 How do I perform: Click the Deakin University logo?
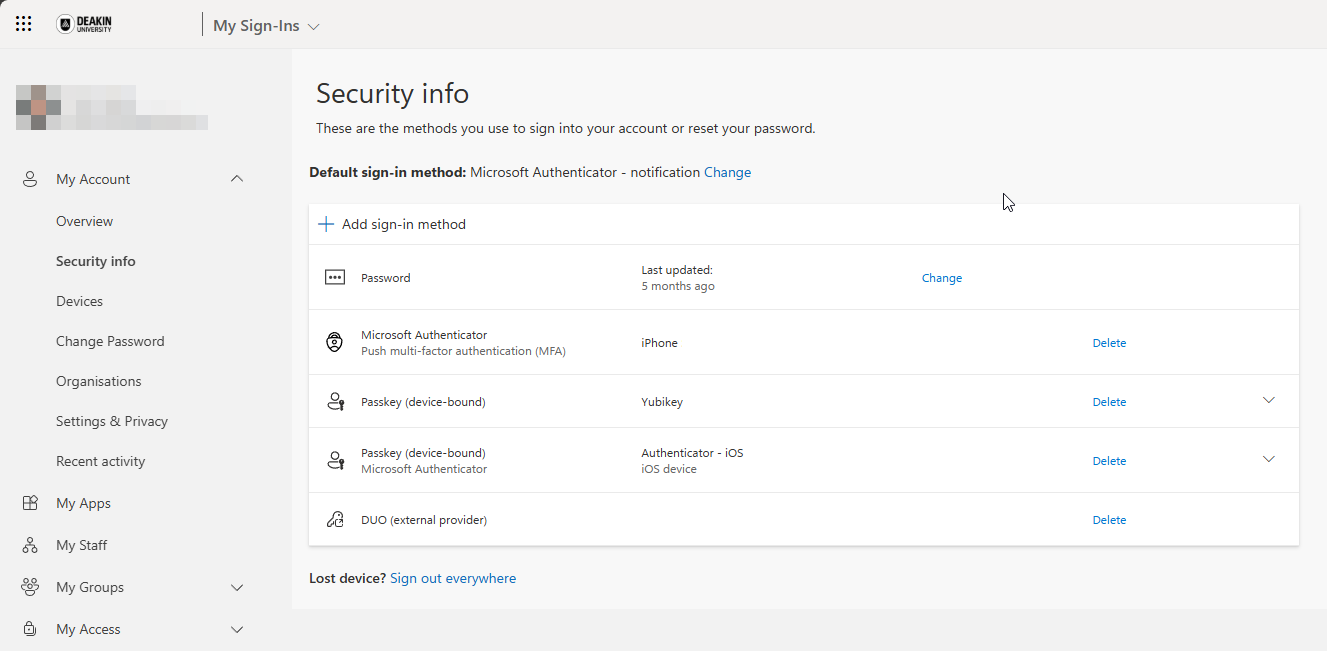click(x=84, y=24)
